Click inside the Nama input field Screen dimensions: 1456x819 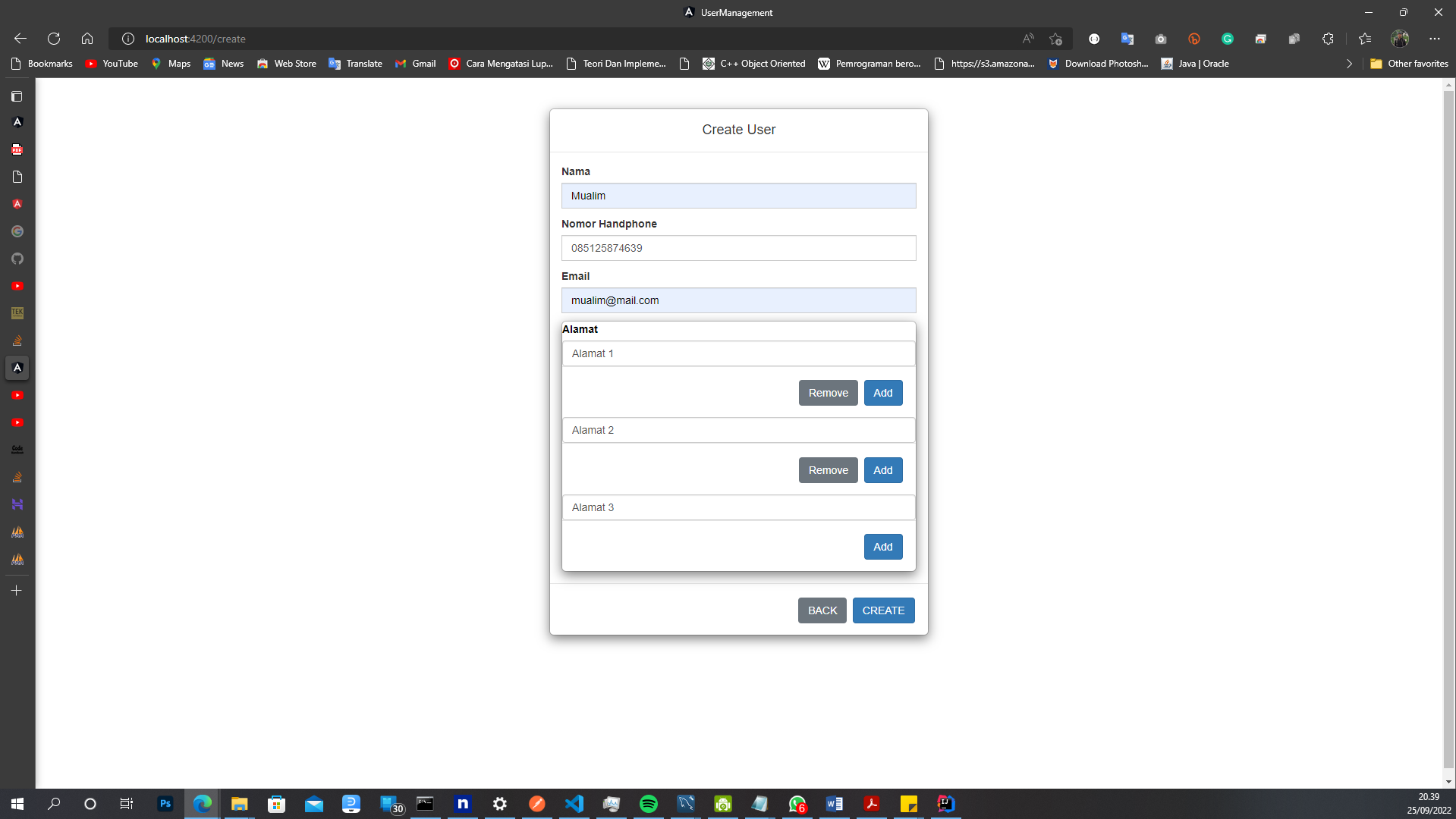[738, 196]
